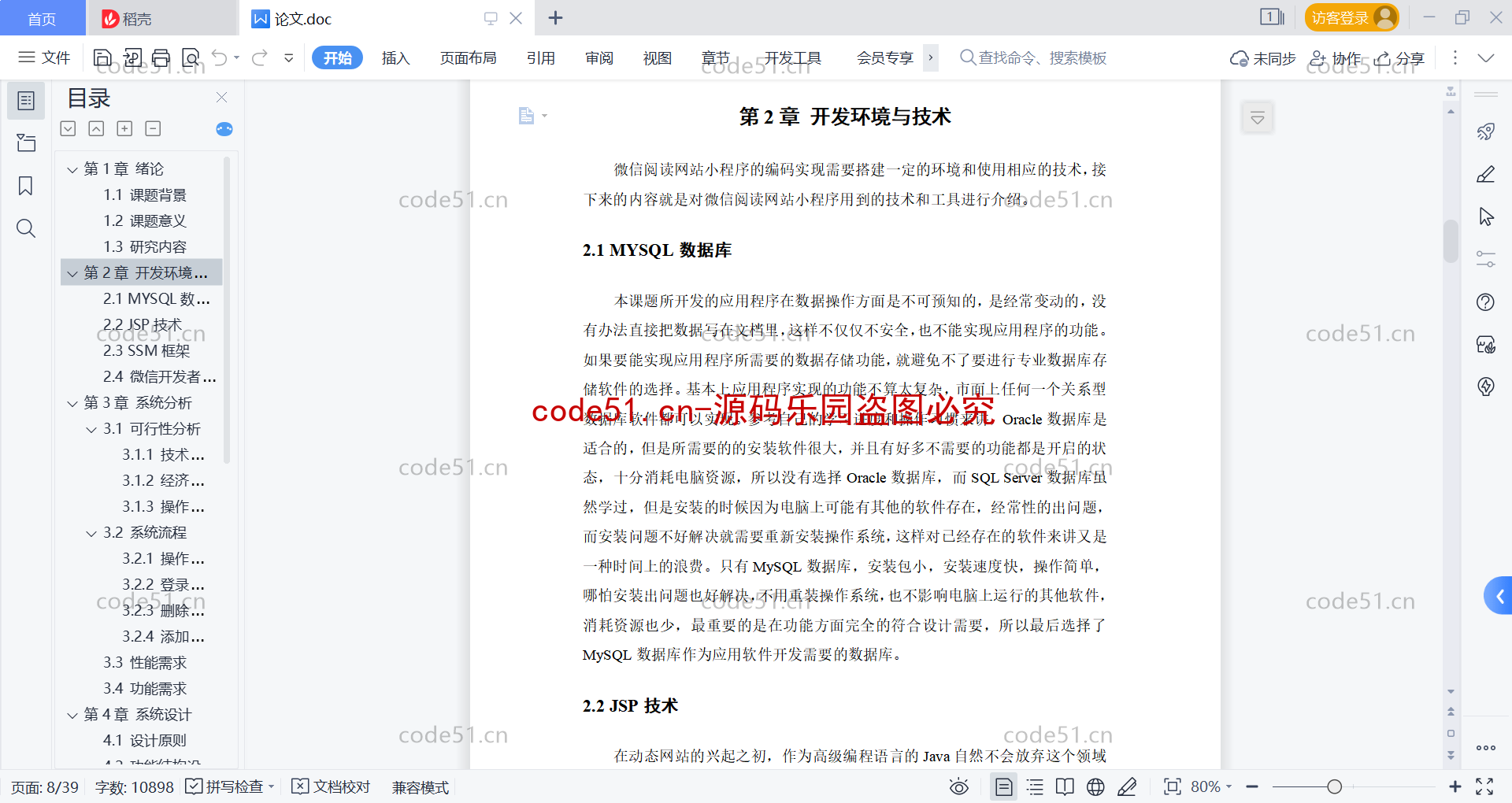The width and height of the screenshot is (1512, 803).
Task: Open the find and replace sidebar icon
Action: tap(26, 228)
